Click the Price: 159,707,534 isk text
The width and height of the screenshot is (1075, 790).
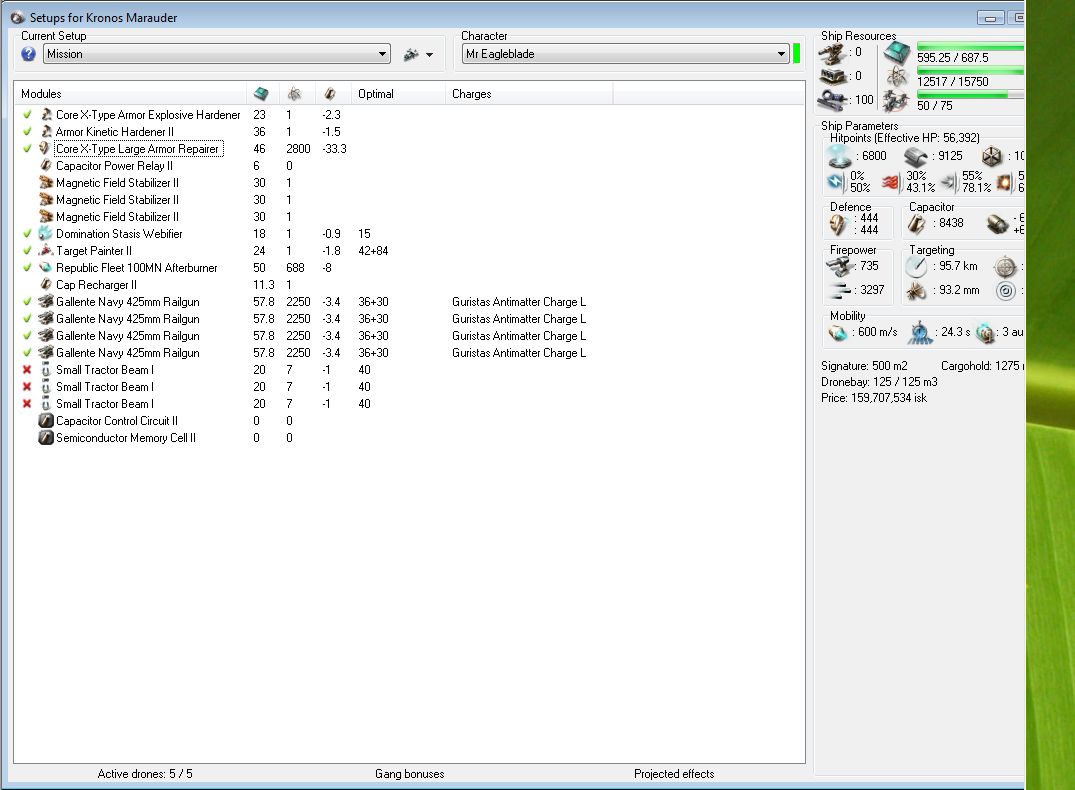[873, 398]
